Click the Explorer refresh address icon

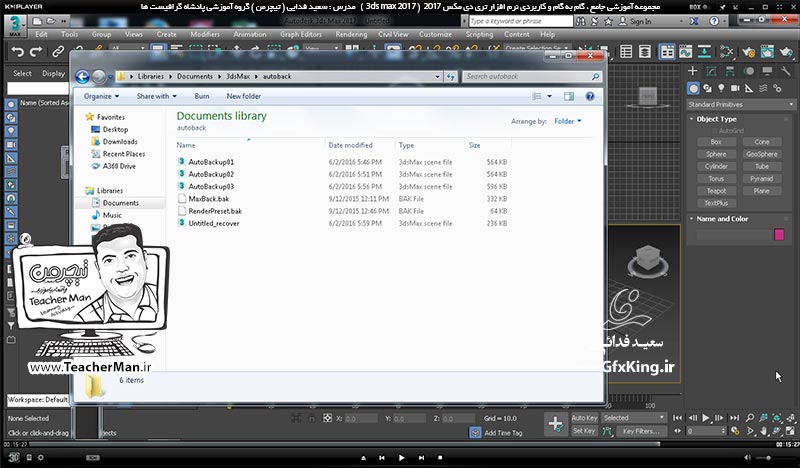click(x=451, y=77)
